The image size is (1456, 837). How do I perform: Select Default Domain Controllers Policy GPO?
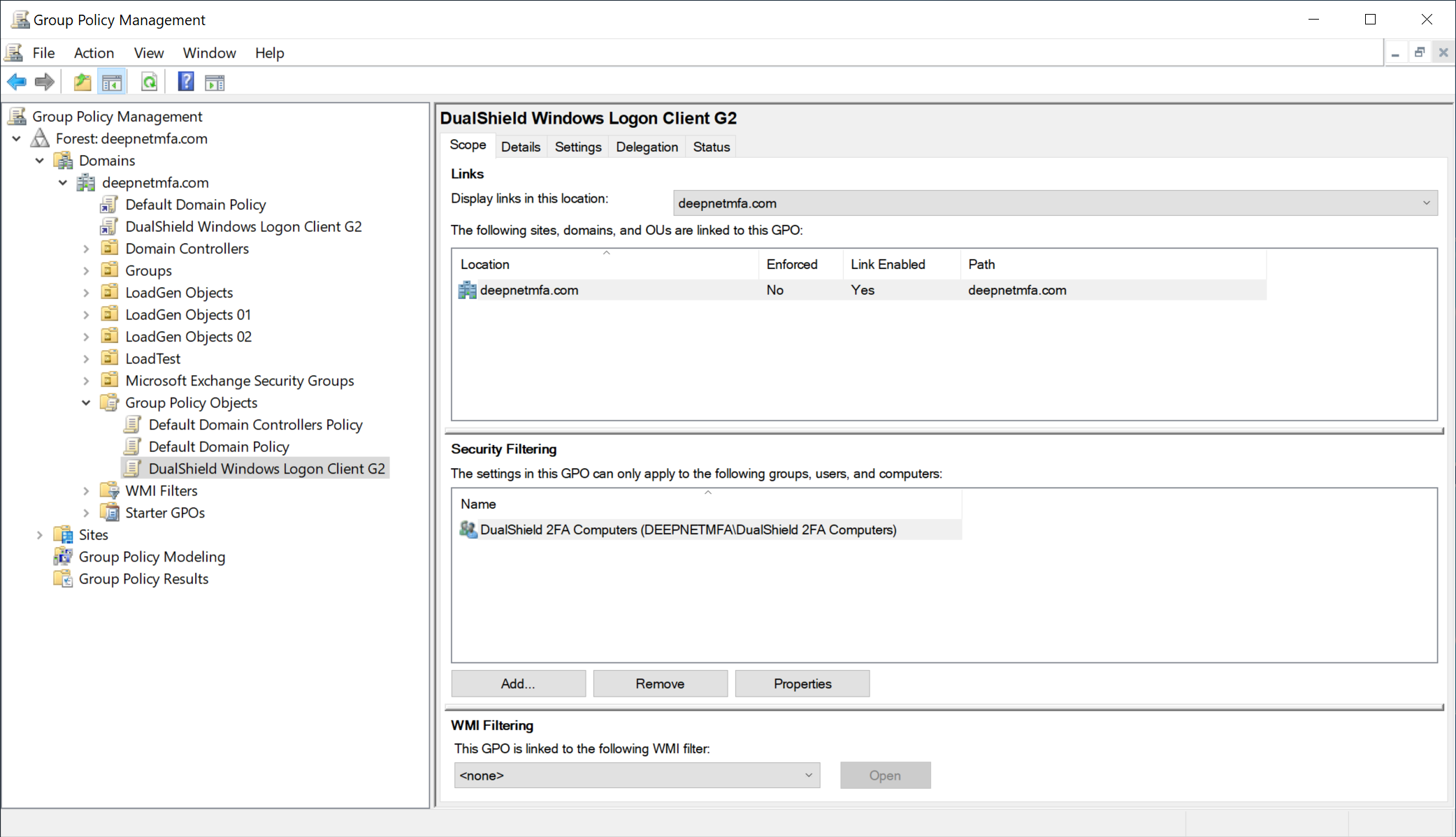coord(255,425)
